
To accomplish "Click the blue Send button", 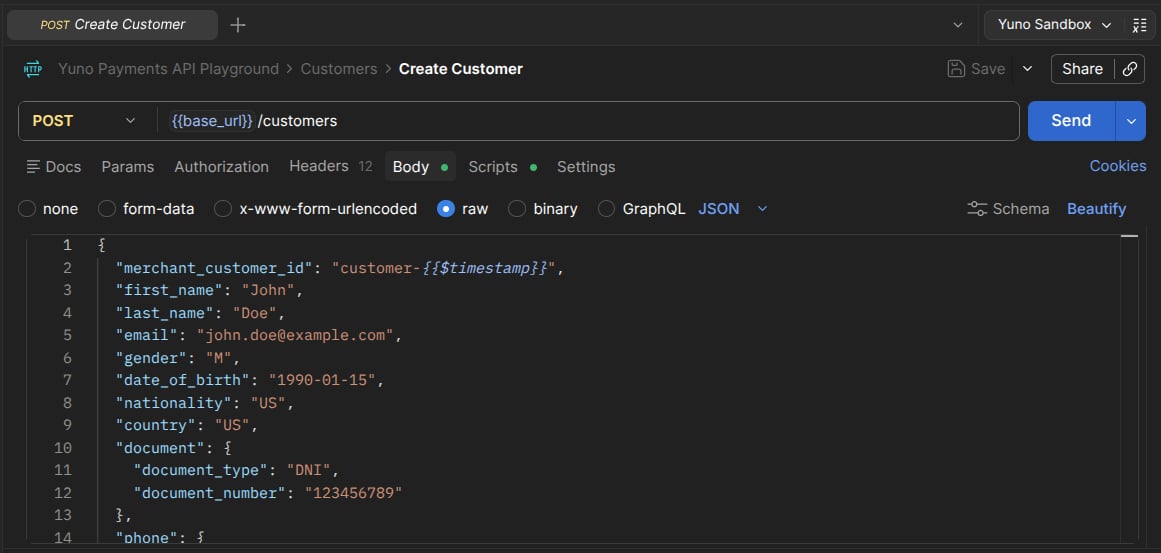I will pyautogui.click(x=1071, y=121).
